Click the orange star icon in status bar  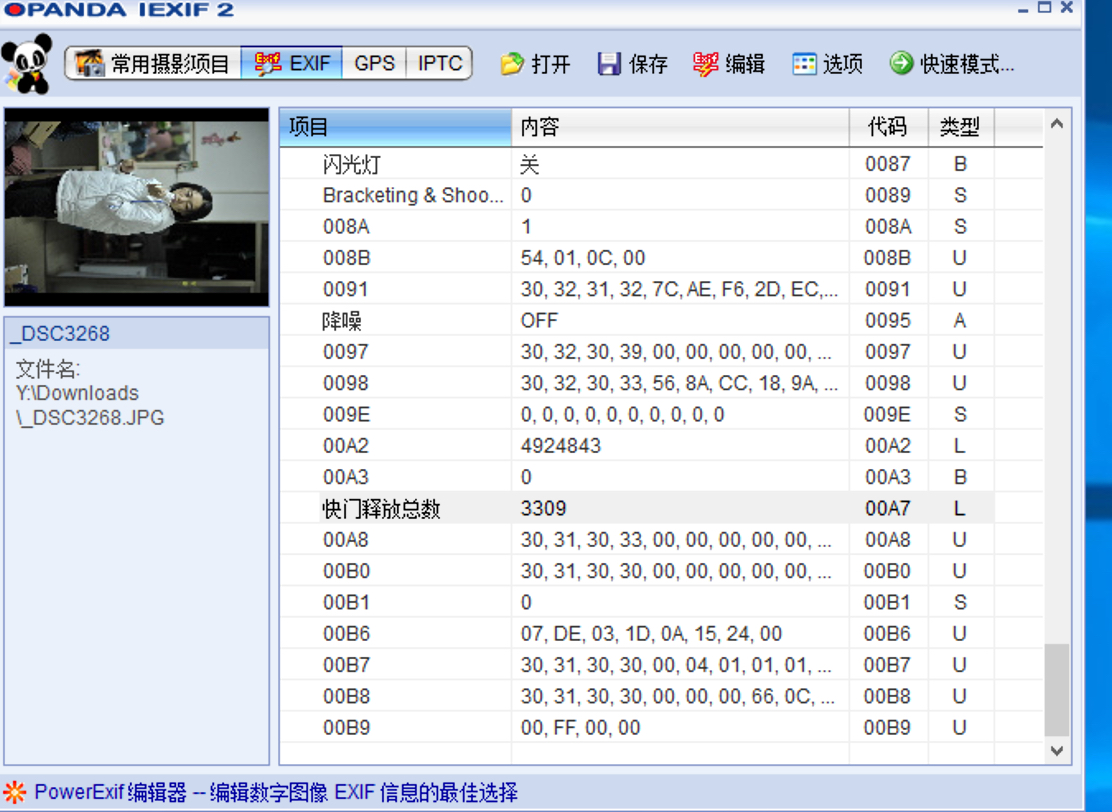pos(14,792)
